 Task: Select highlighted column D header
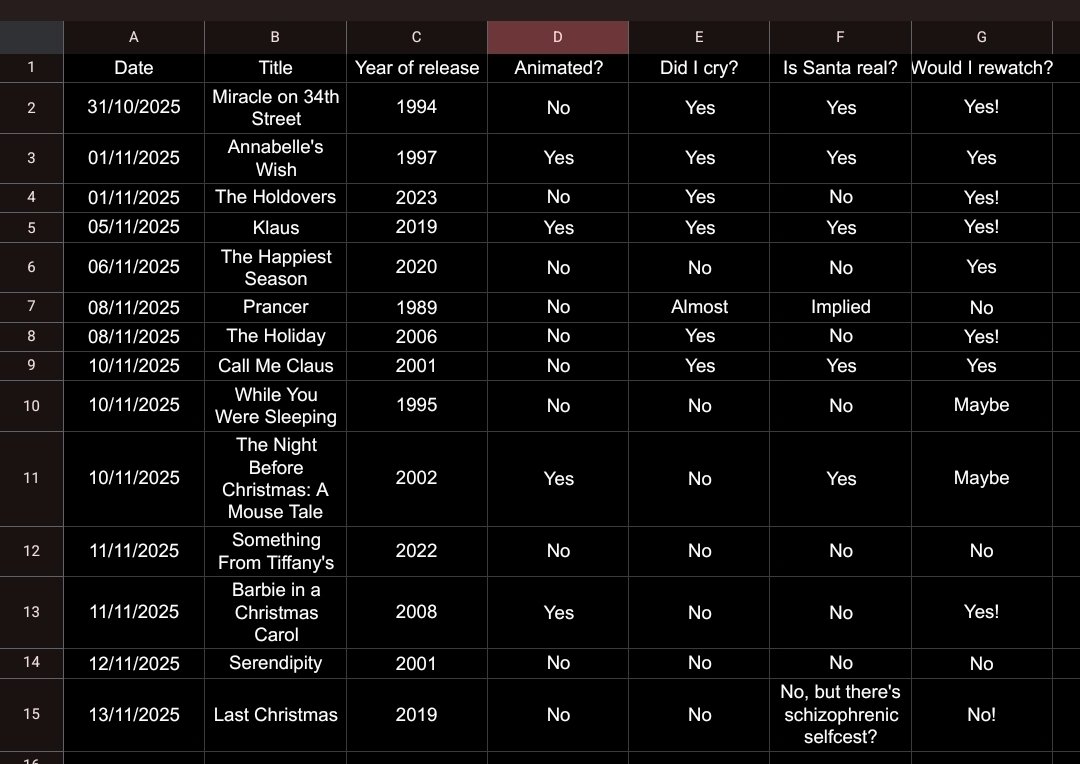pos(558,37)
